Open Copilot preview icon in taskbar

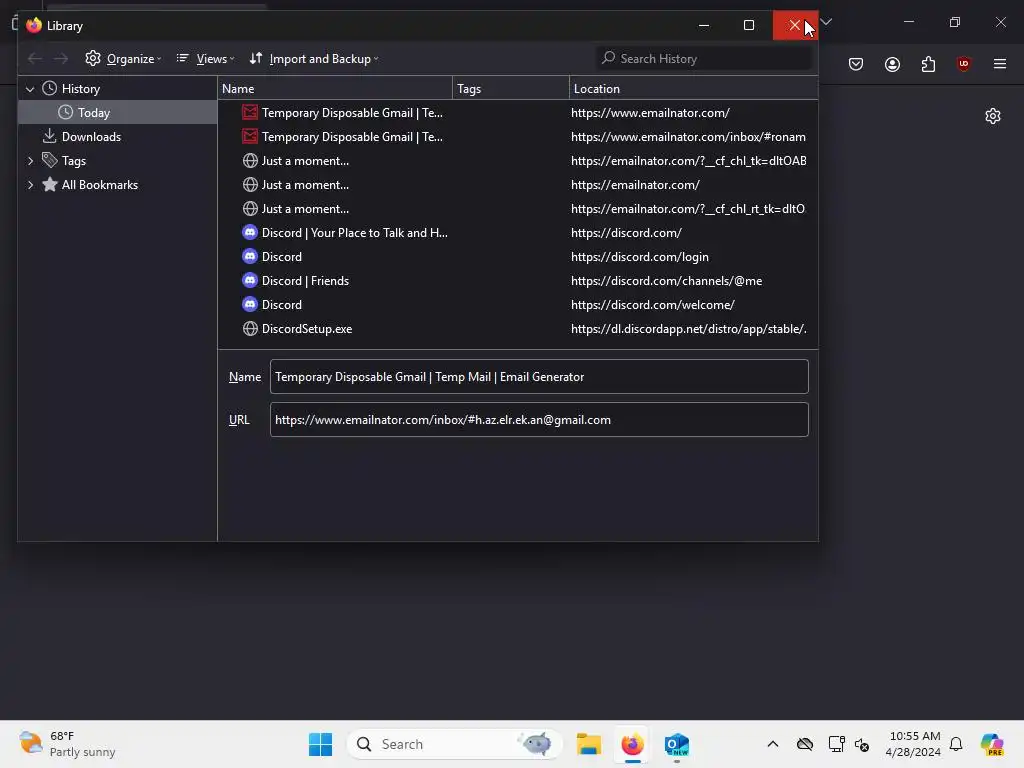(x=992, y=744)
